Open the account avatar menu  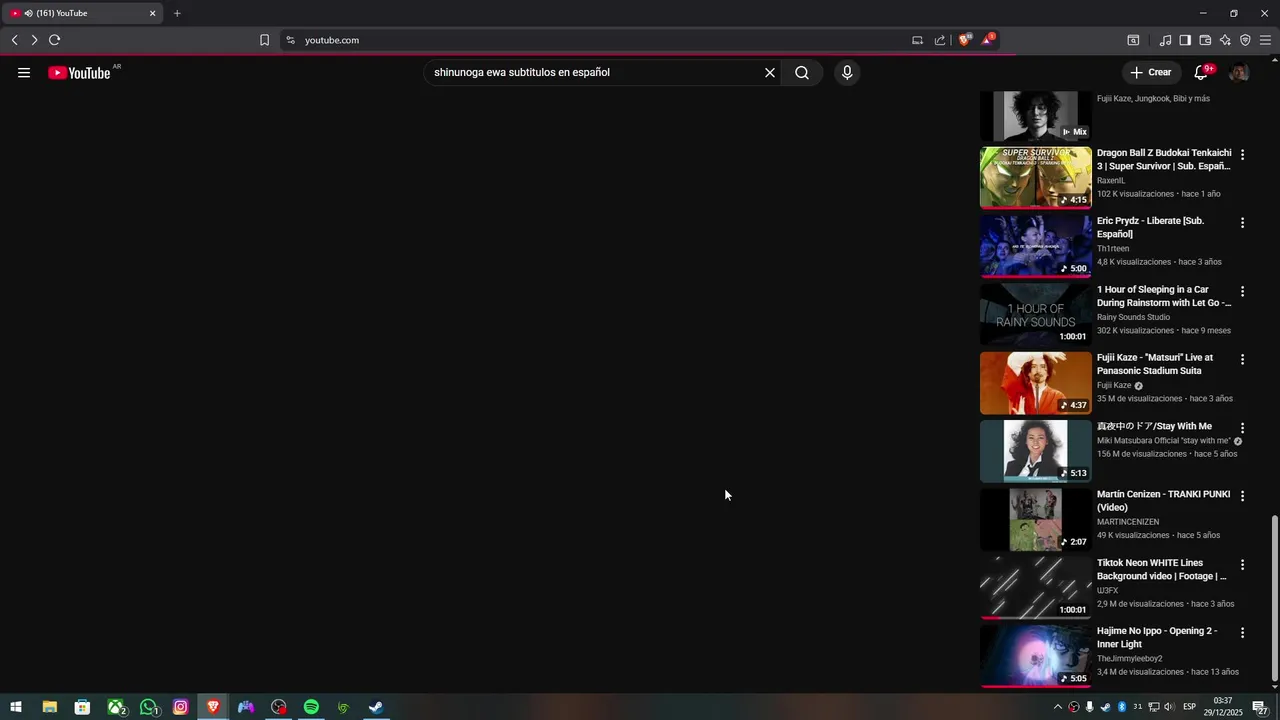pyautogui.click(x=1239, y=73)
